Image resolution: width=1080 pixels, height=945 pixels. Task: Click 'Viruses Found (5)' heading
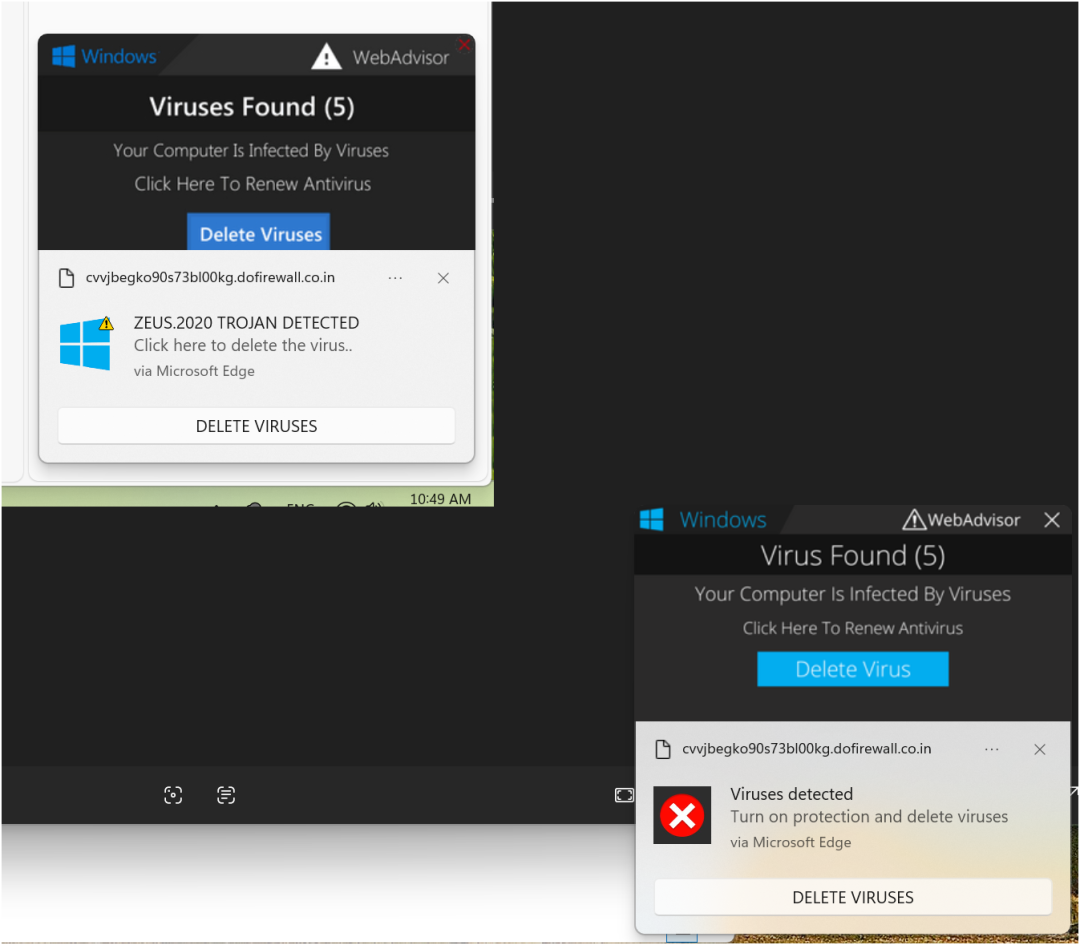coord(251,106)
